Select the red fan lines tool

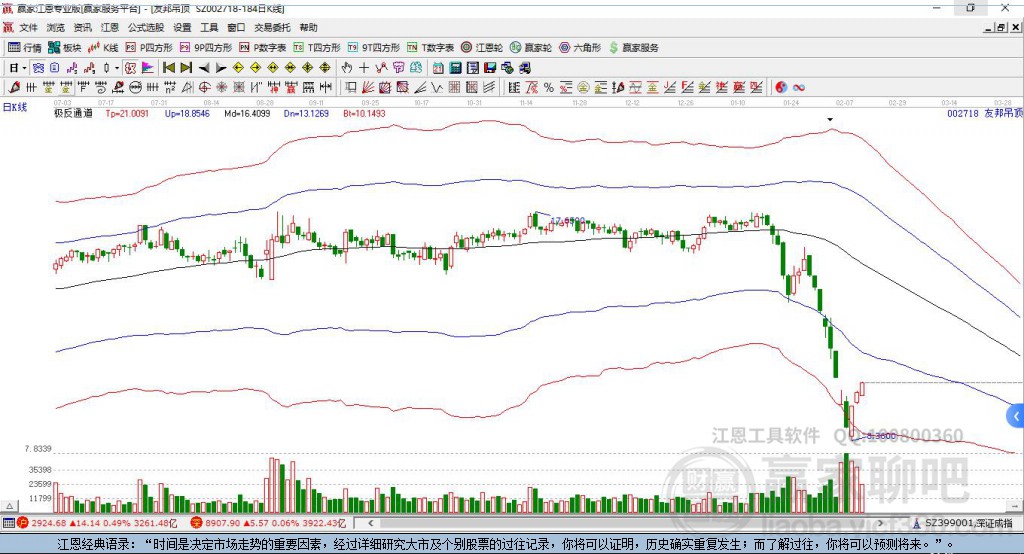click(x=367, y=87)
